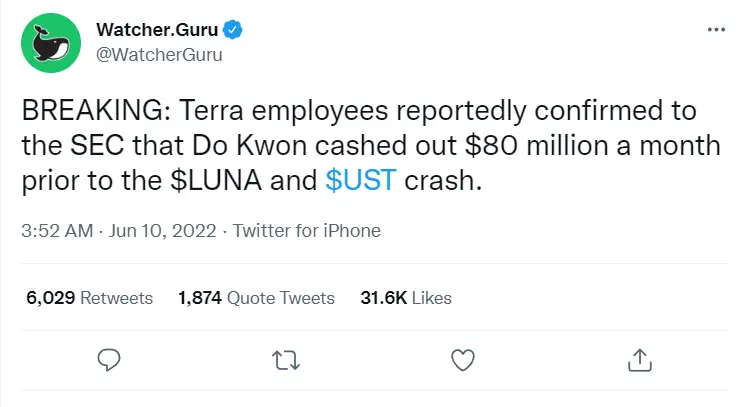Click the Jun 10, 2022 date

point(162,231)
